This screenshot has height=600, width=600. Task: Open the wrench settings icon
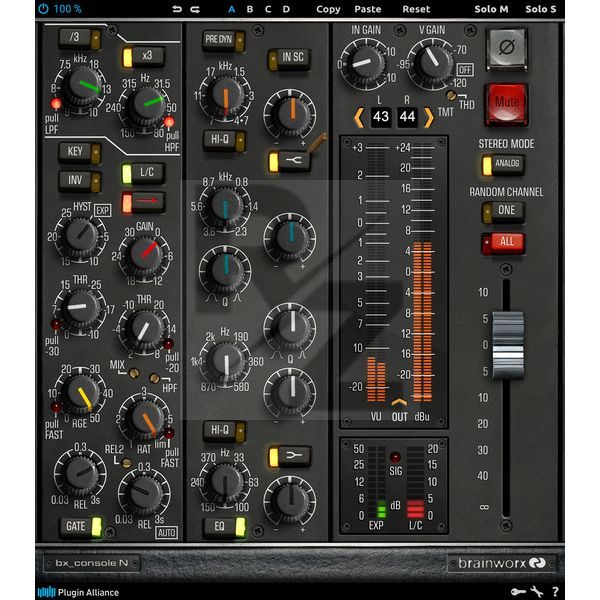537,592
